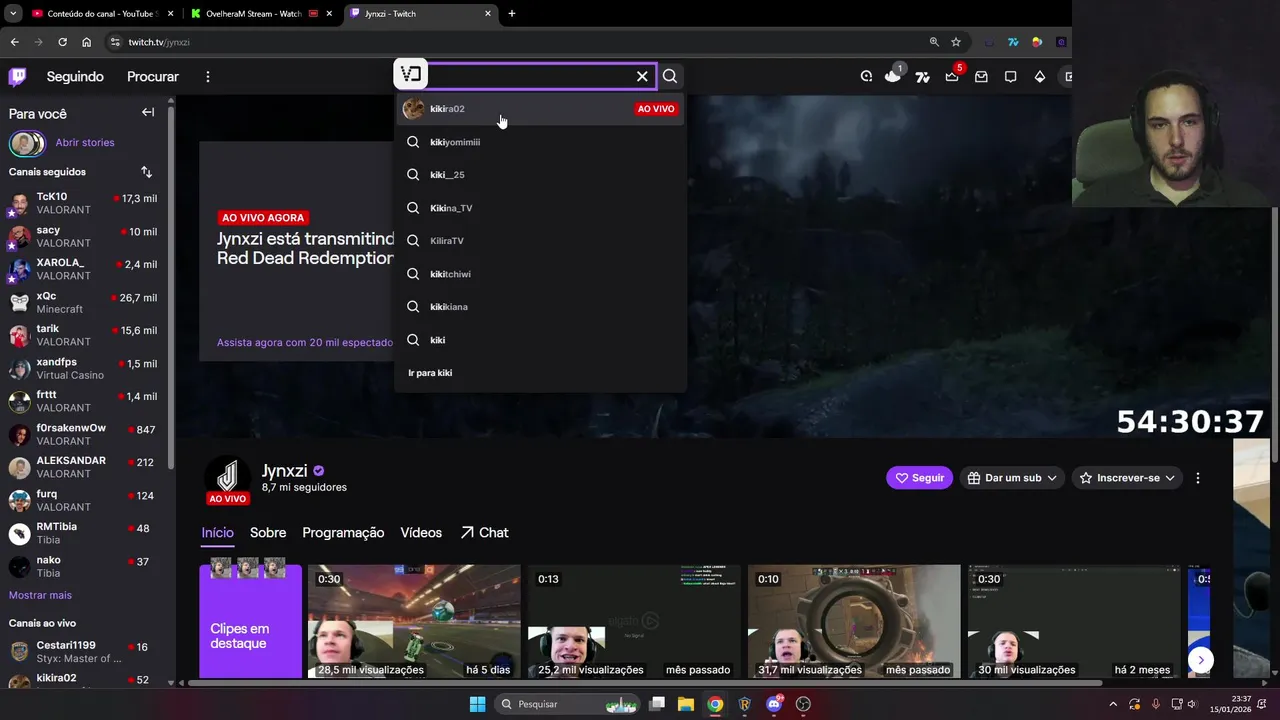This screenshot has height=720, width=1280.
Task: Open Inscrever-se dropdown
Action: [1127, 478]
